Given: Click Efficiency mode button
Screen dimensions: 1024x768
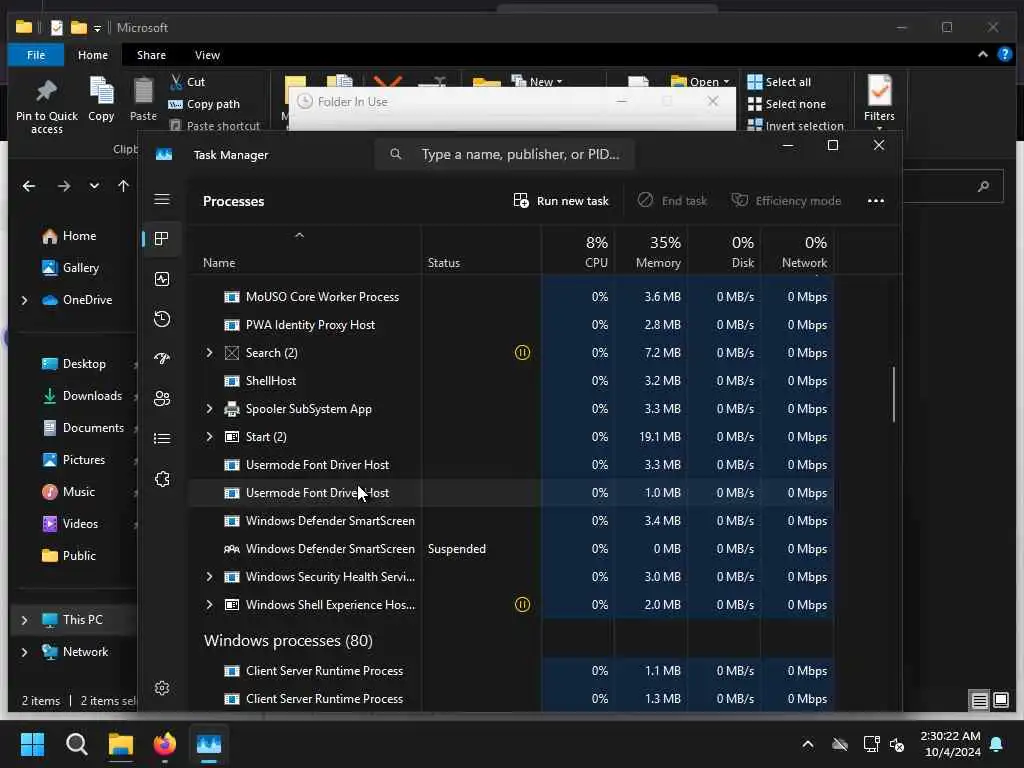Looking at the screenshot, I should (786, 200).
